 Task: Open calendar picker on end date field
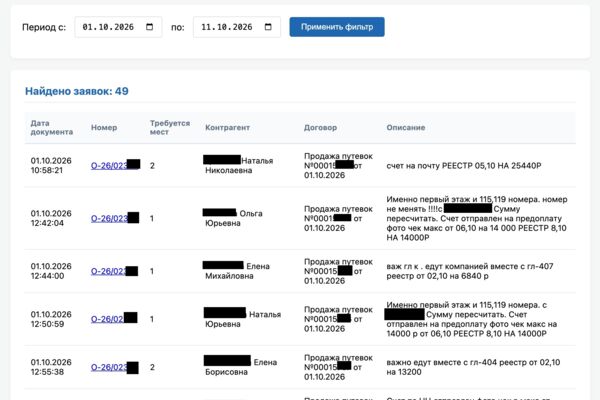point(268,27)
